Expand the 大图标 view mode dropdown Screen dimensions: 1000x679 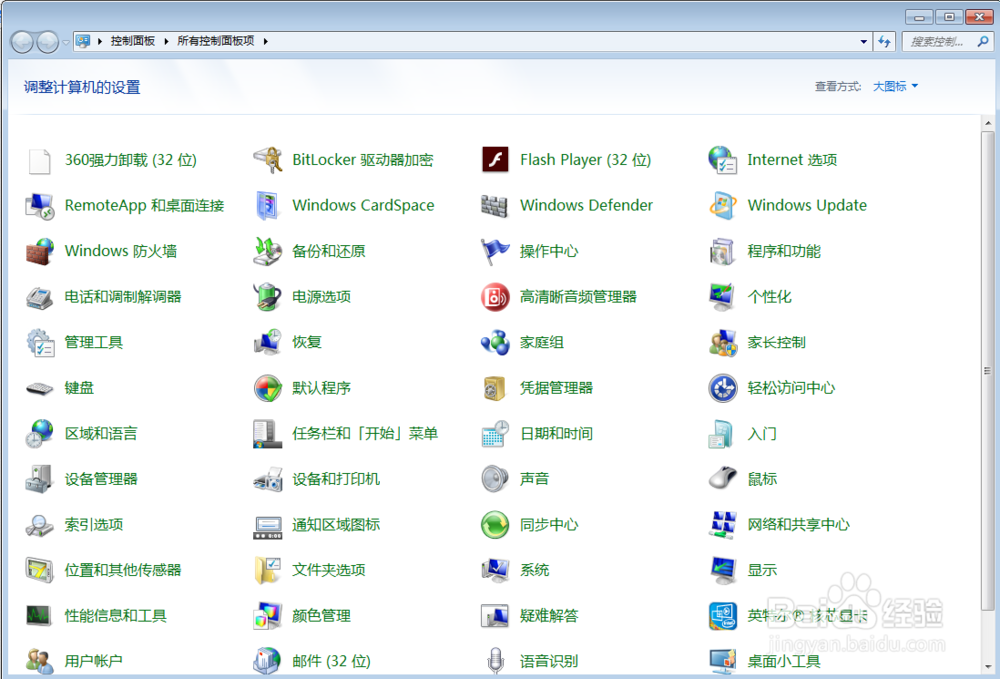[x=895, y=86]
